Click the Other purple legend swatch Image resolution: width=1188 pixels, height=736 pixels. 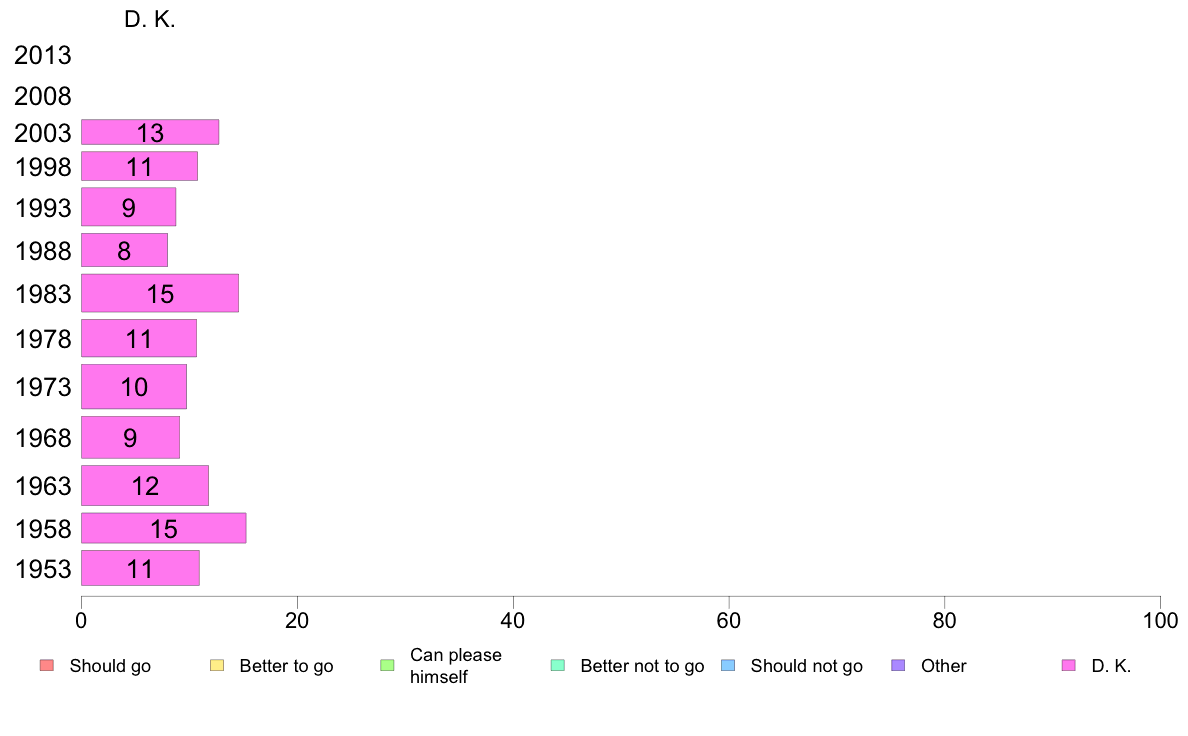(x=899, y=666)
